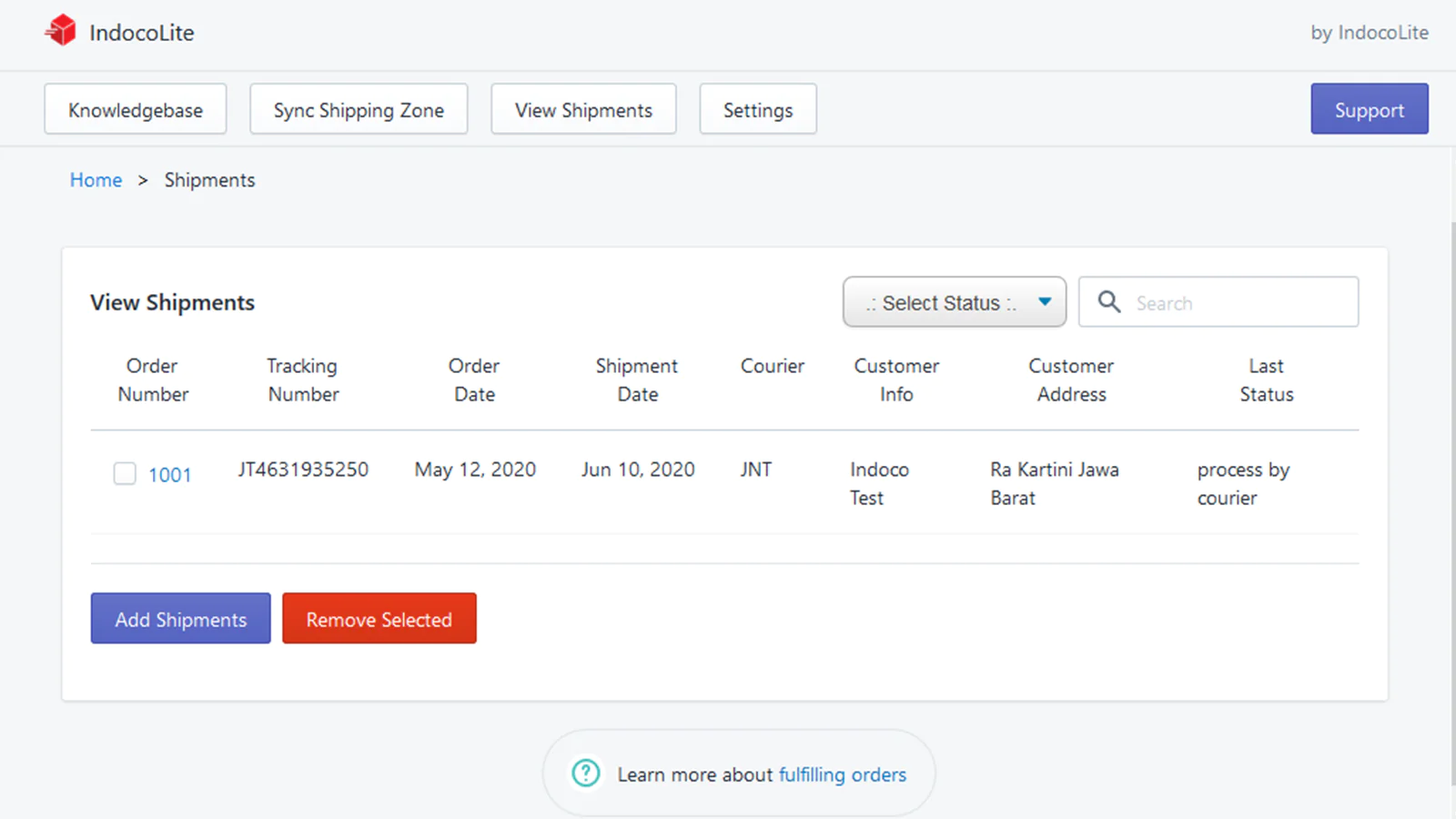The image size is (1456, 819).
Task: Go to Sync Shipping Zone
Action: click(x=359, y=109)
